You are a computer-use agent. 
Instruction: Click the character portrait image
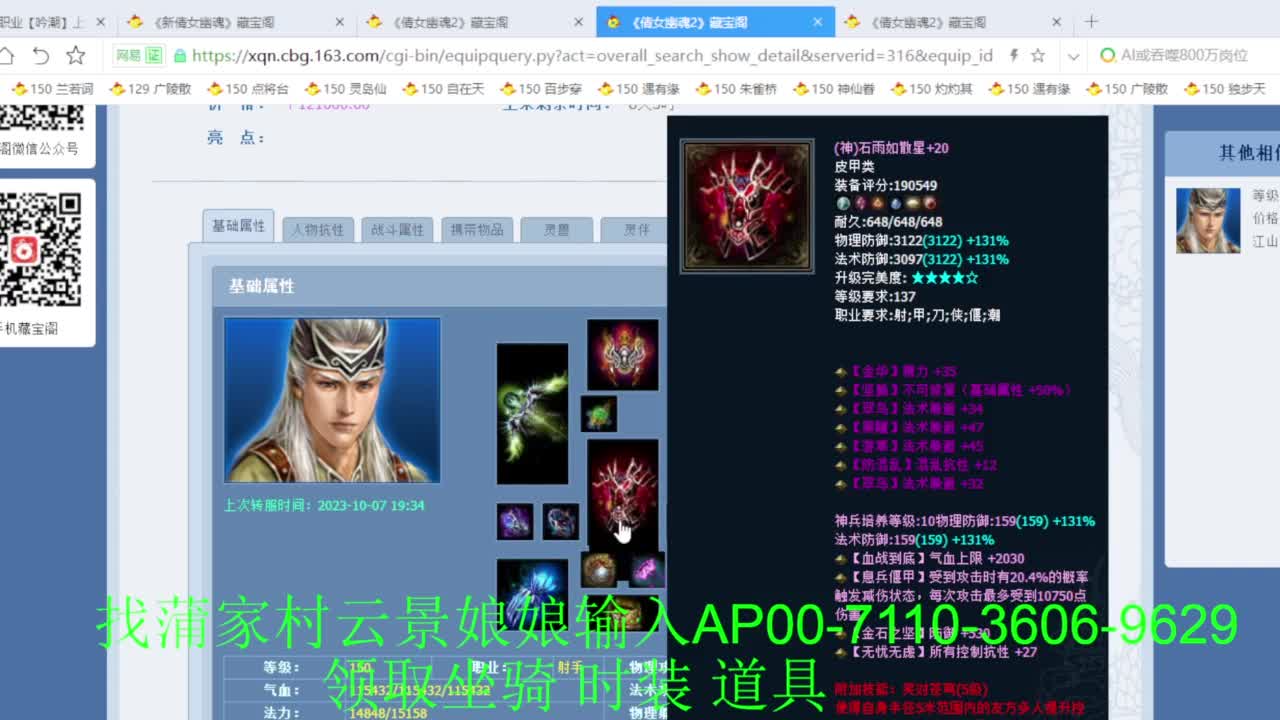pos(332,400)
